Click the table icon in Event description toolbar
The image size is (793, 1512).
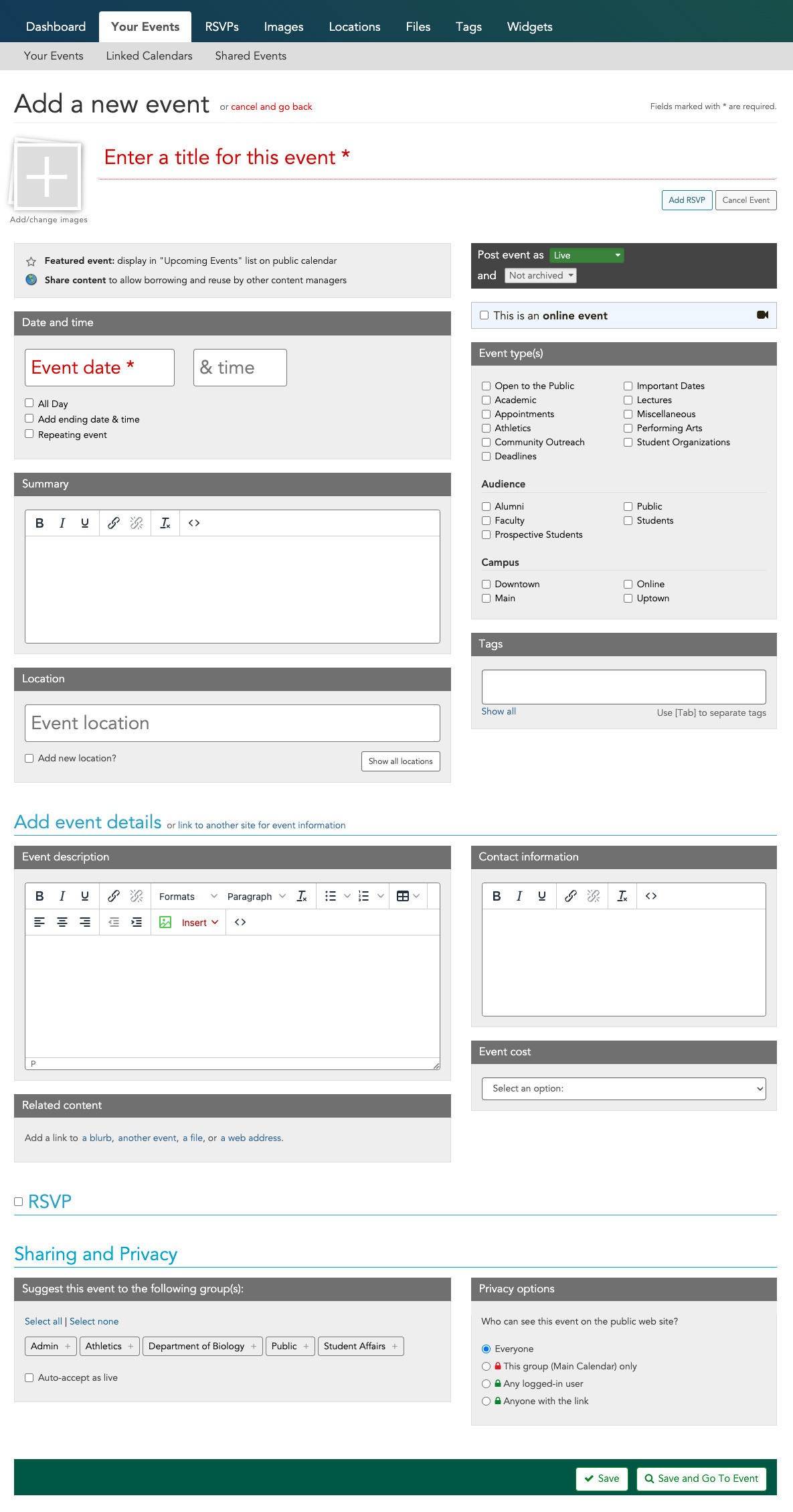(403, 896)
